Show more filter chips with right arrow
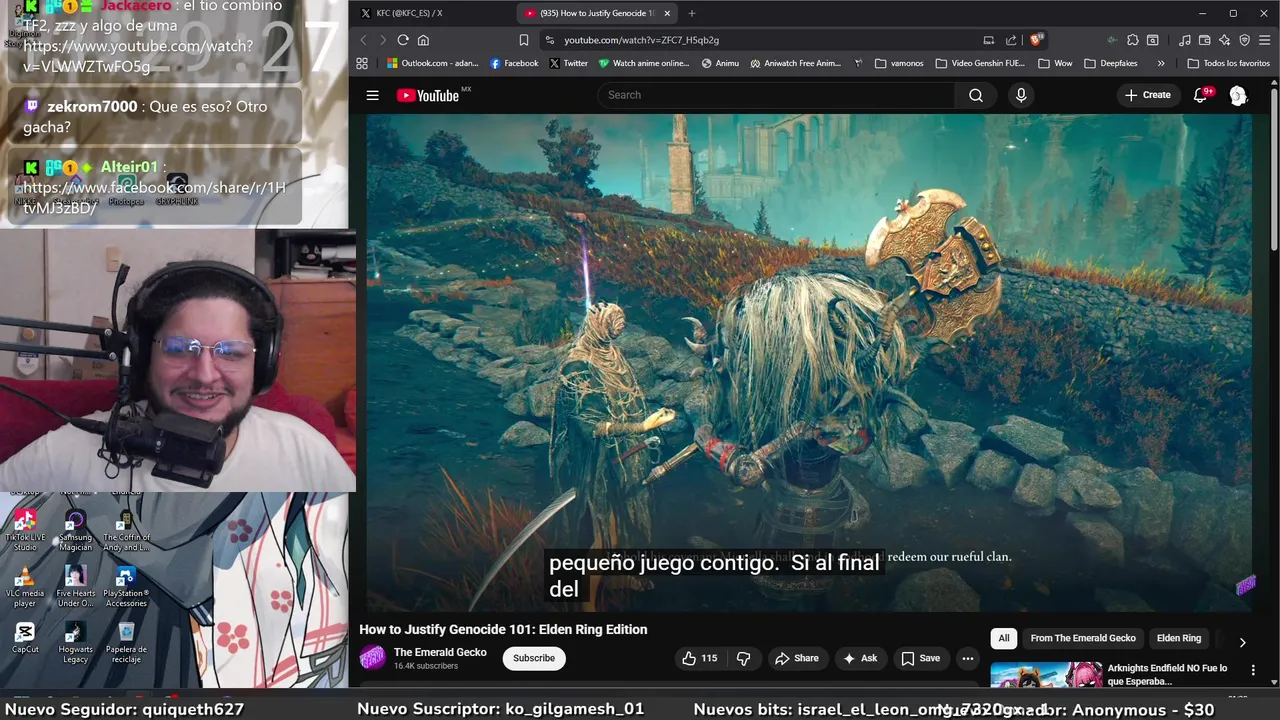The image size is (1280, 720). (x=1242, y=642)
